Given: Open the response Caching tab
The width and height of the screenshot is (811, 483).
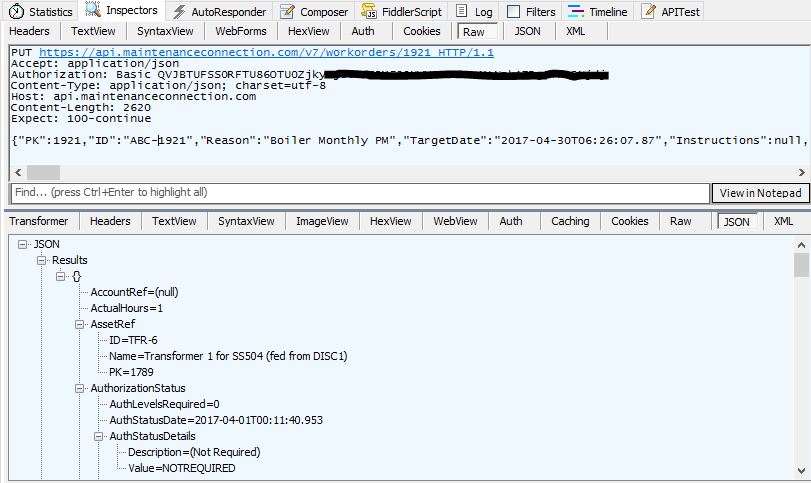Looking at the screenshot, I should tap(570, 221).
